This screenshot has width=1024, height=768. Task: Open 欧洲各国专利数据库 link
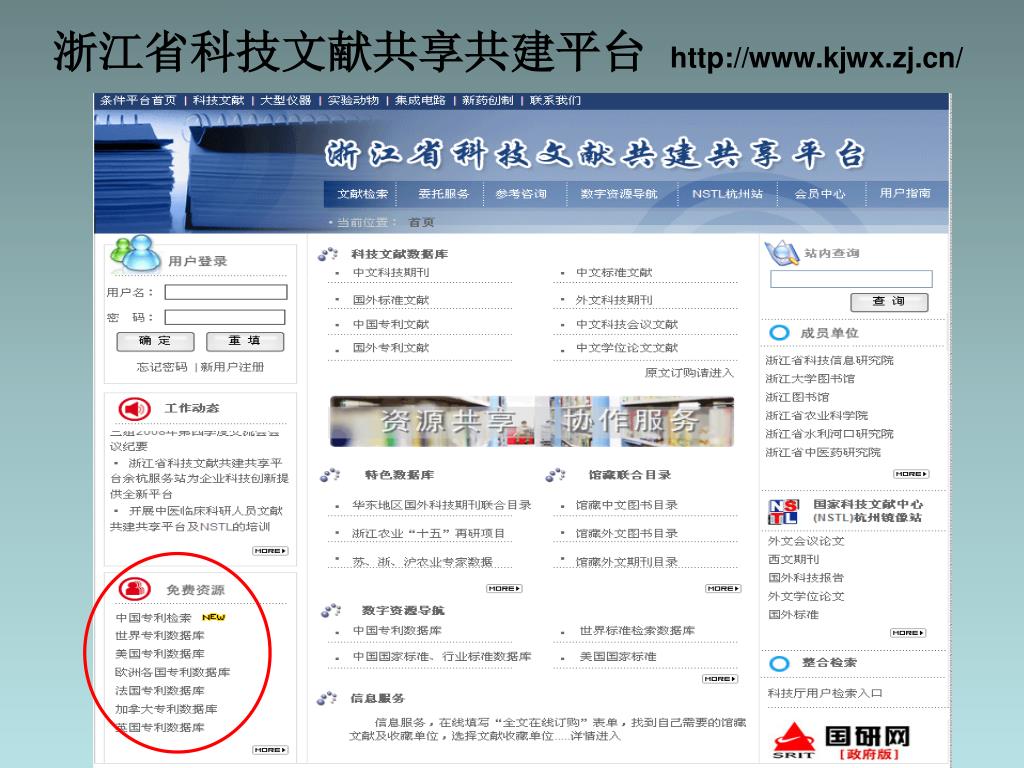172,672
